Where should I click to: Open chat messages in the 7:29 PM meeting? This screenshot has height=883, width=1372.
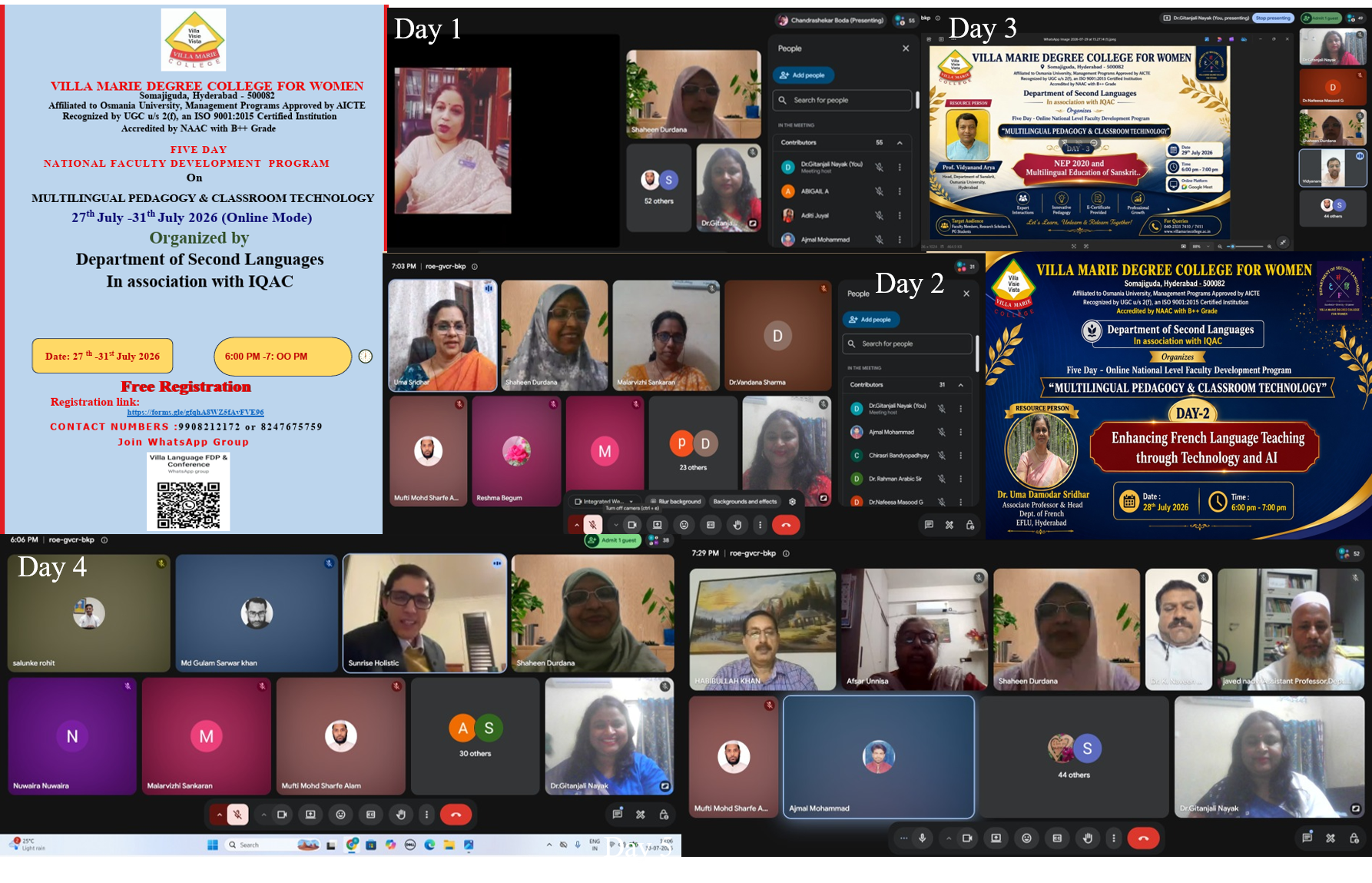pos(1307,838)
